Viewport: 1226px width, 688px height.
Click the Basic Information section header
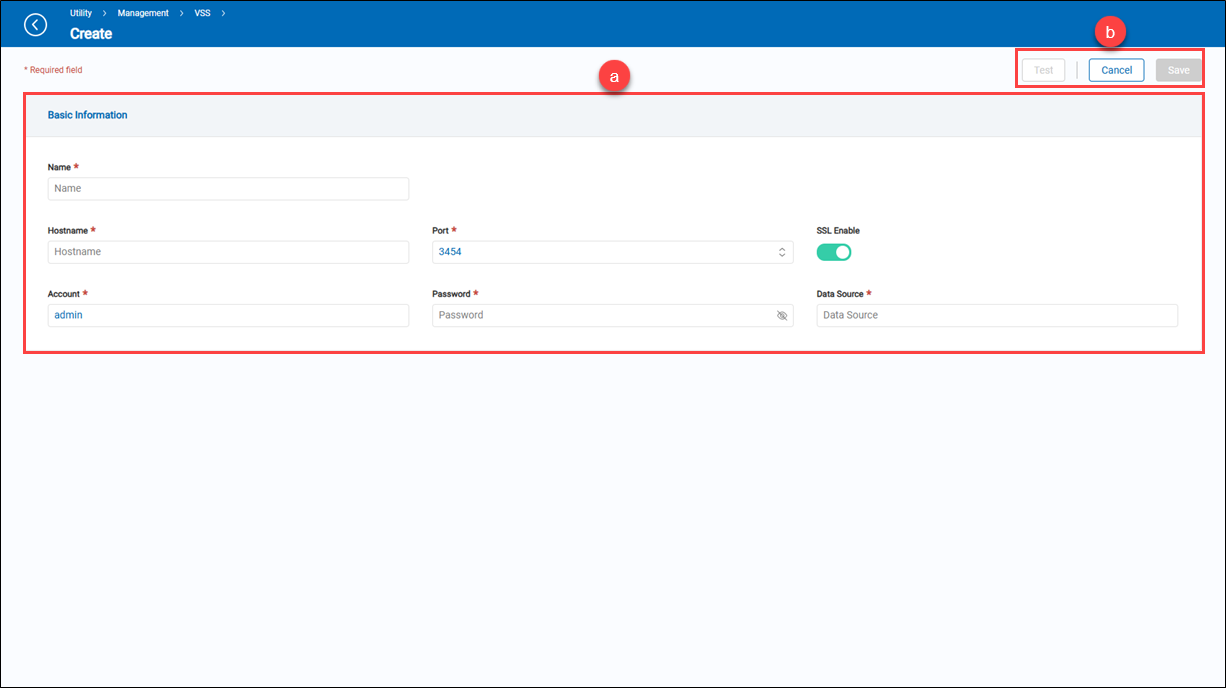click(88, 115)
